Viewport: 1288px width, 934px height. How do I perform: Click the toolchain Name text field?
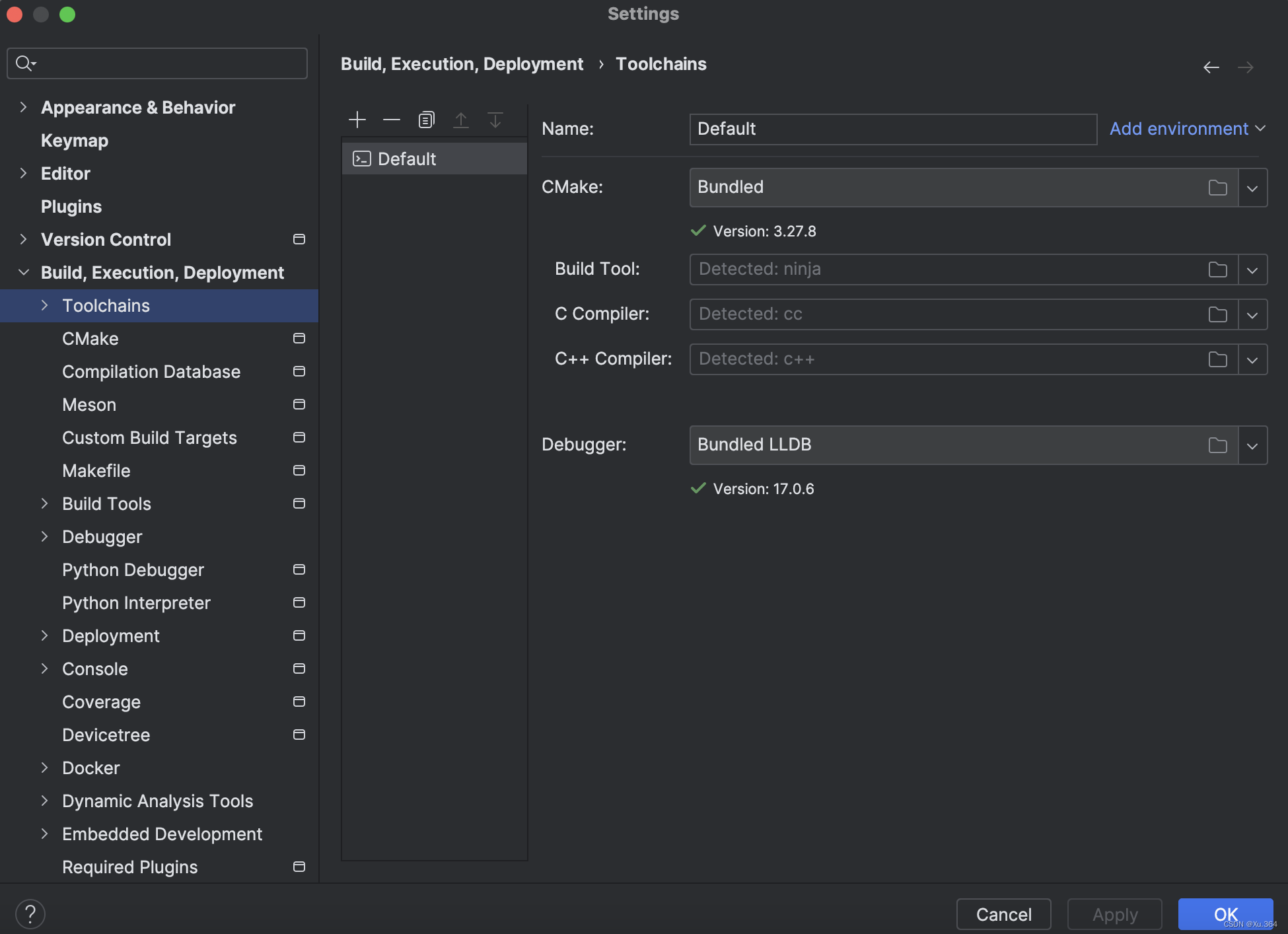[x=893, y=129]
